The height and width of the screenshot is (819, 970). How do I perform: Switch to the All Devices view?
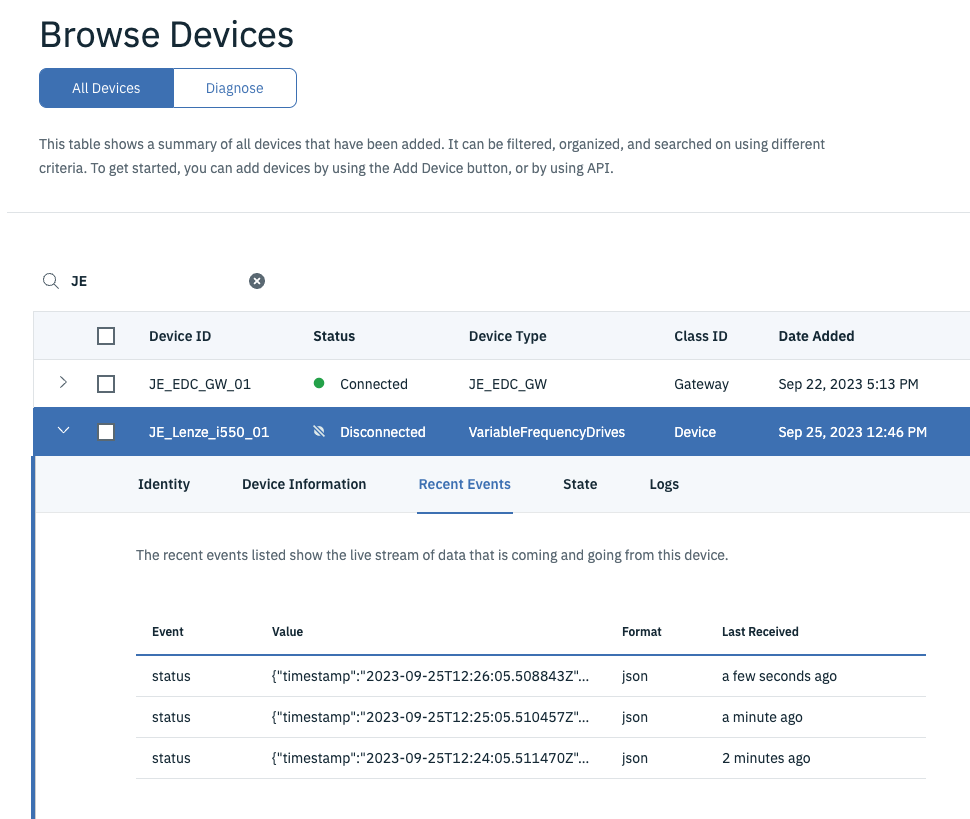106,88
